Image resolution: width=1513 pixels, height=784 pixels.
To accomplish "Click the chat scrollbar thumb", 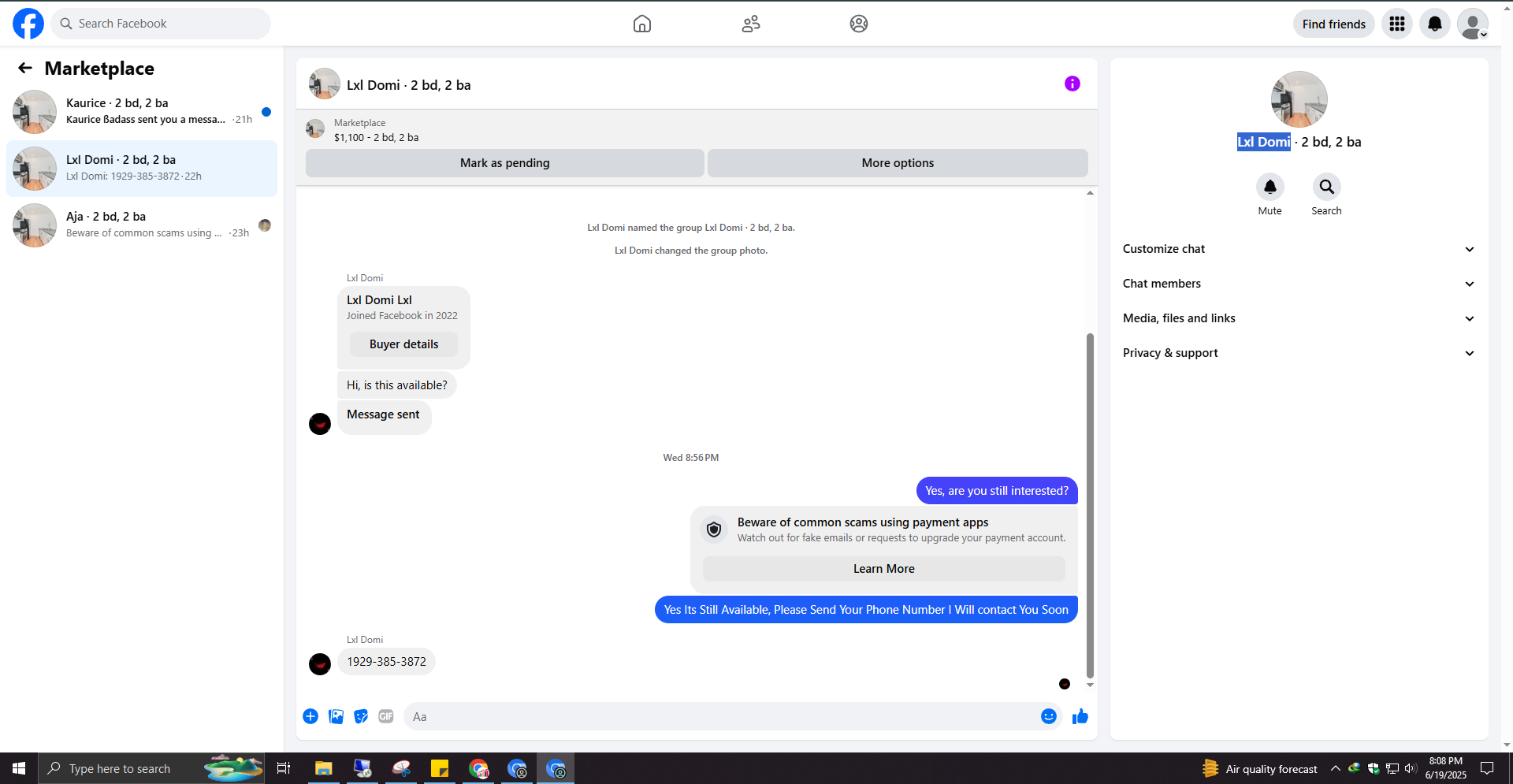I will point(1090,505).
